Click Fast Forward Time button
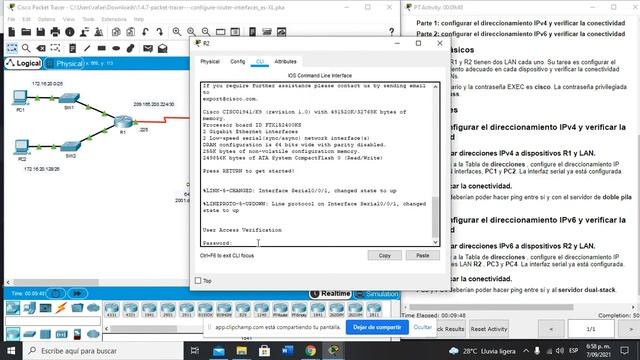The width and height of the screenshot is (640, 360). (x=77, y=293)
